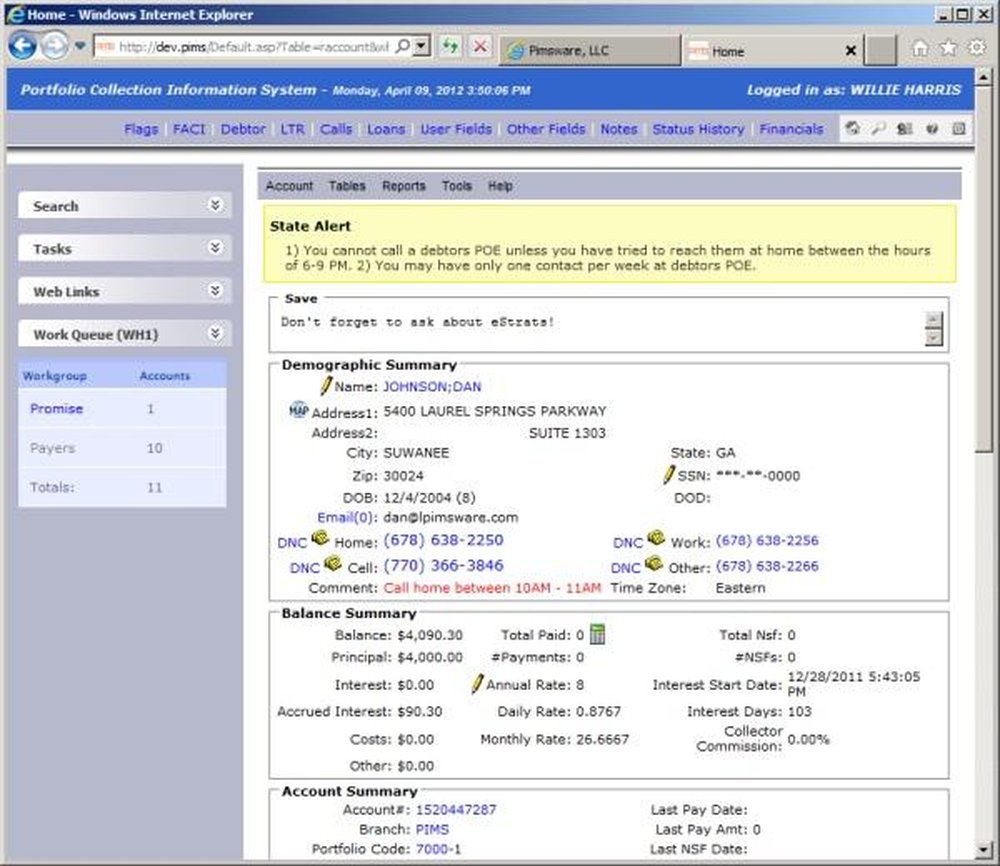
Task: Open the Financials link
Action: point(791,129)
